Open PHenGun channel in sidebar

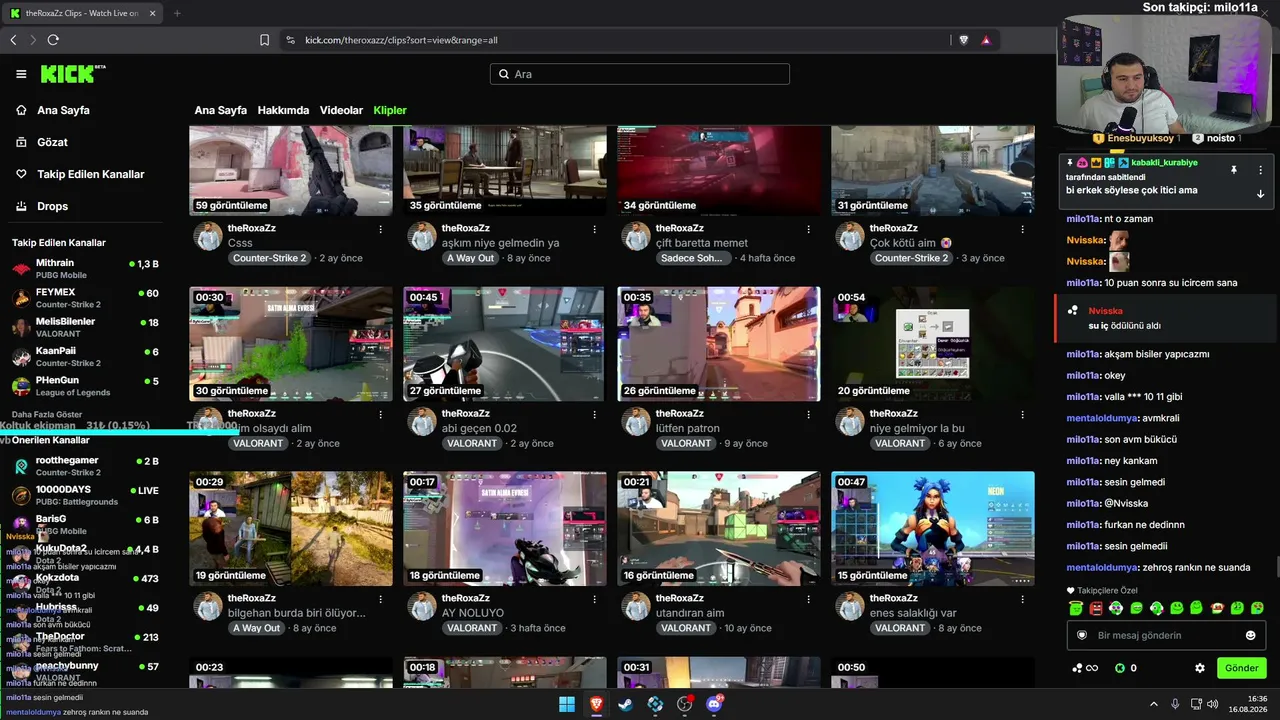click(x=85, y=385)
